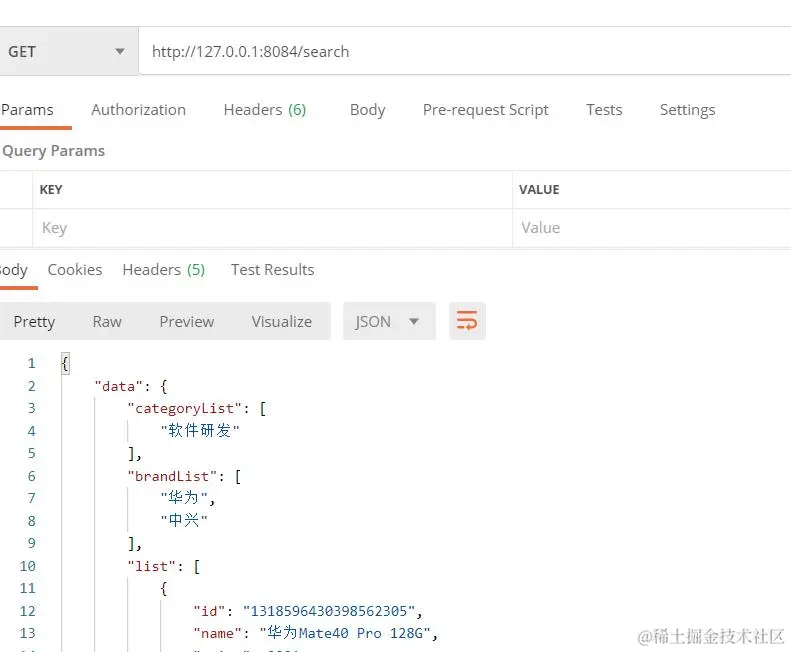Toggle the wrap lines icon
791x652 pixels.
point(467,321)
